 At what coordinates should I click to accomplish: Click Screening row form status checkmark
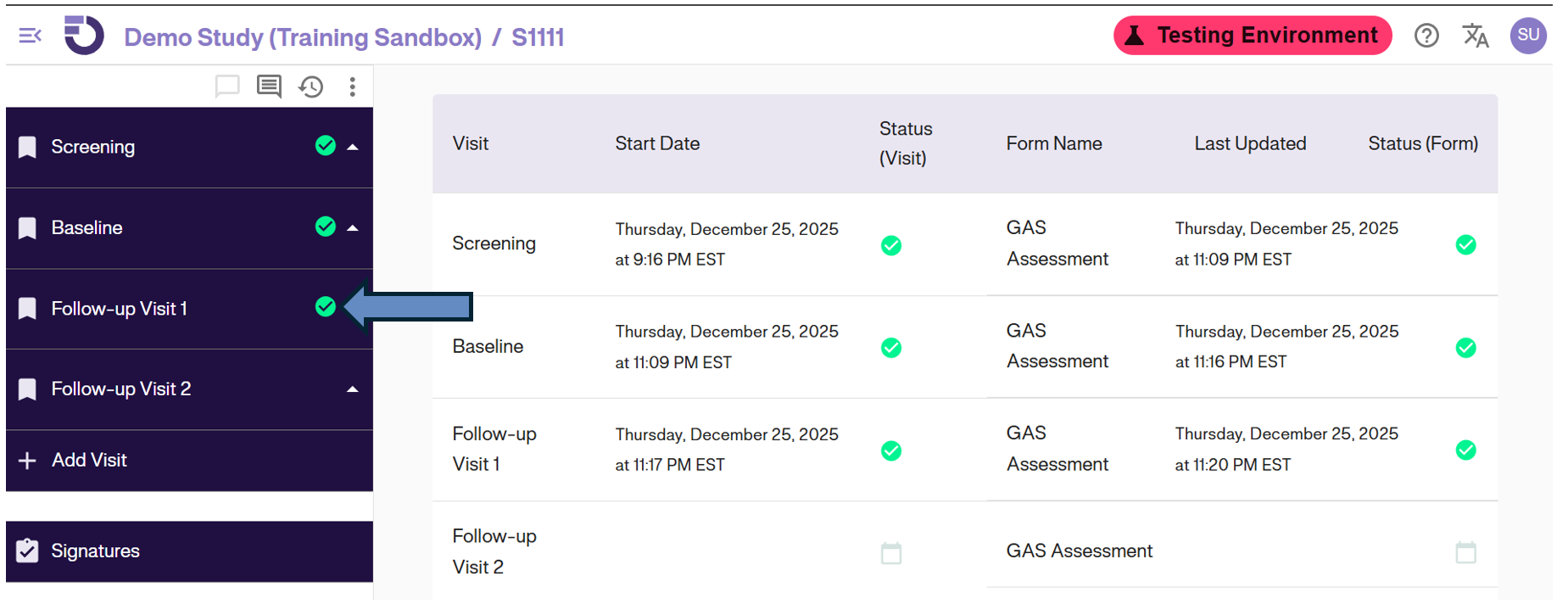point(1465,245)
